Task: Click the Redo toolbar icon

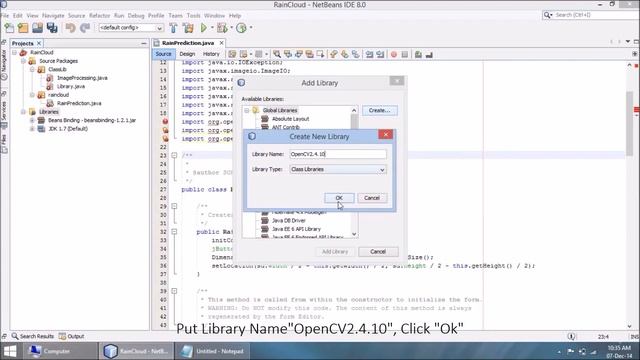Action: click(x=85, y=28)
